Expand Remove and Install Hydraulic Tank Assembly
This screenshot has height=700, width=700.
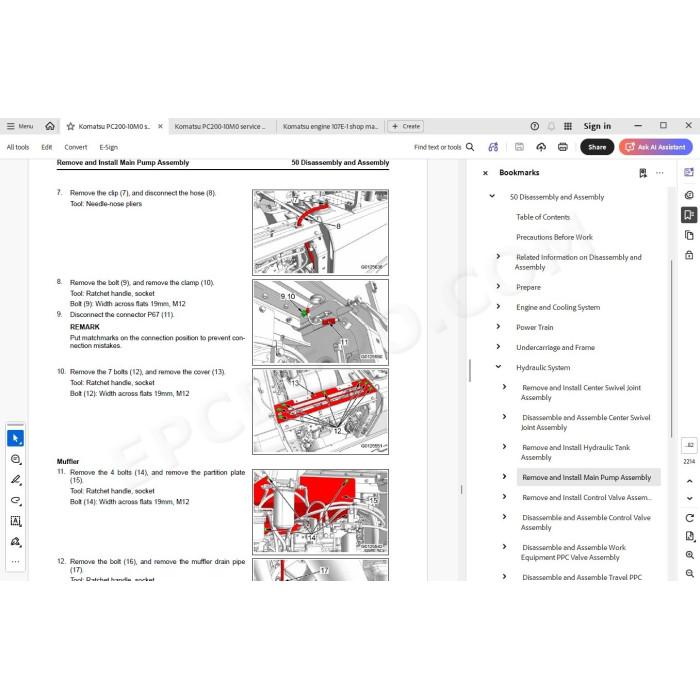(504, 446)
